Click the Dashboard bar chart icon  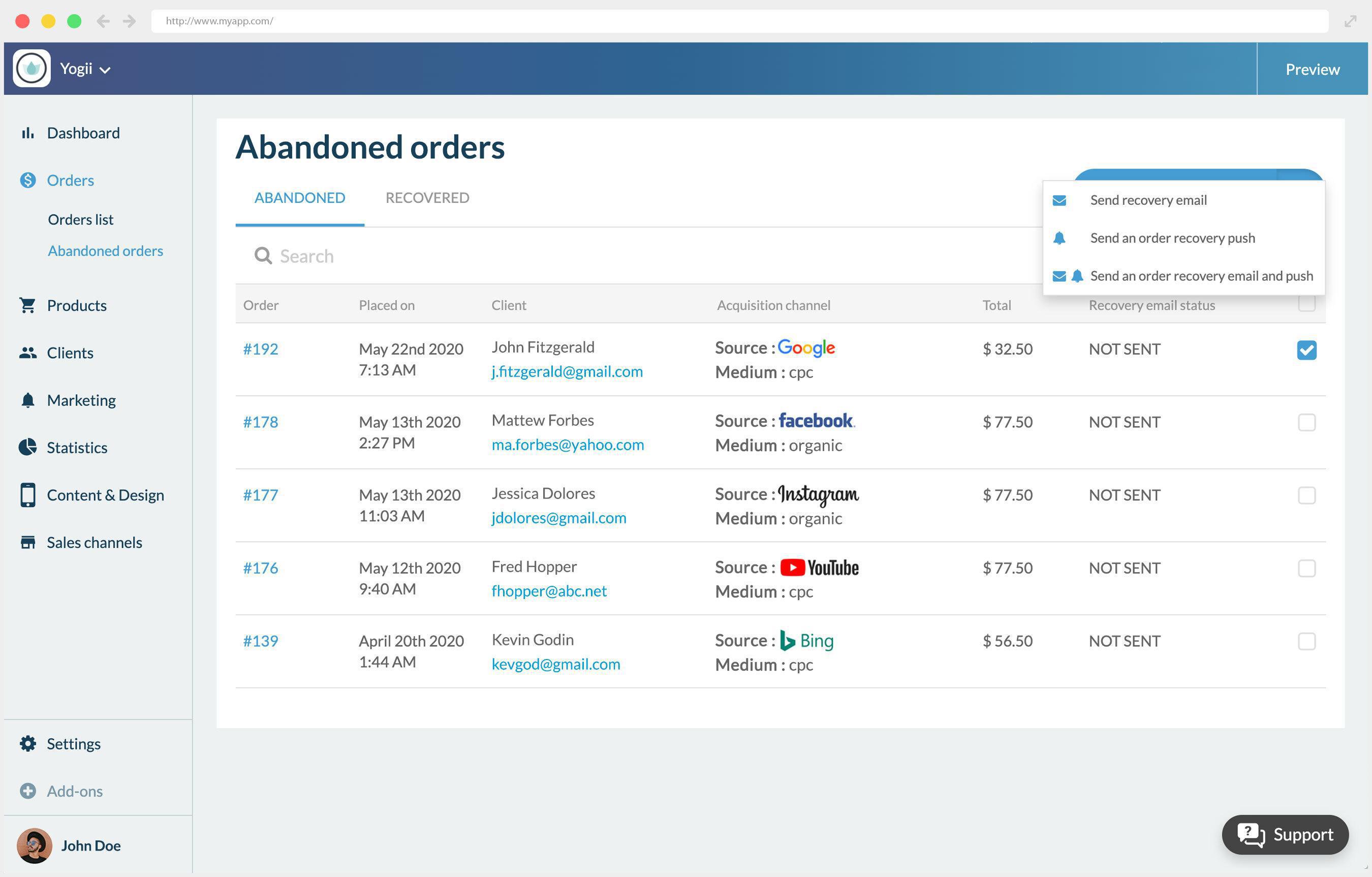pos(27,133)
